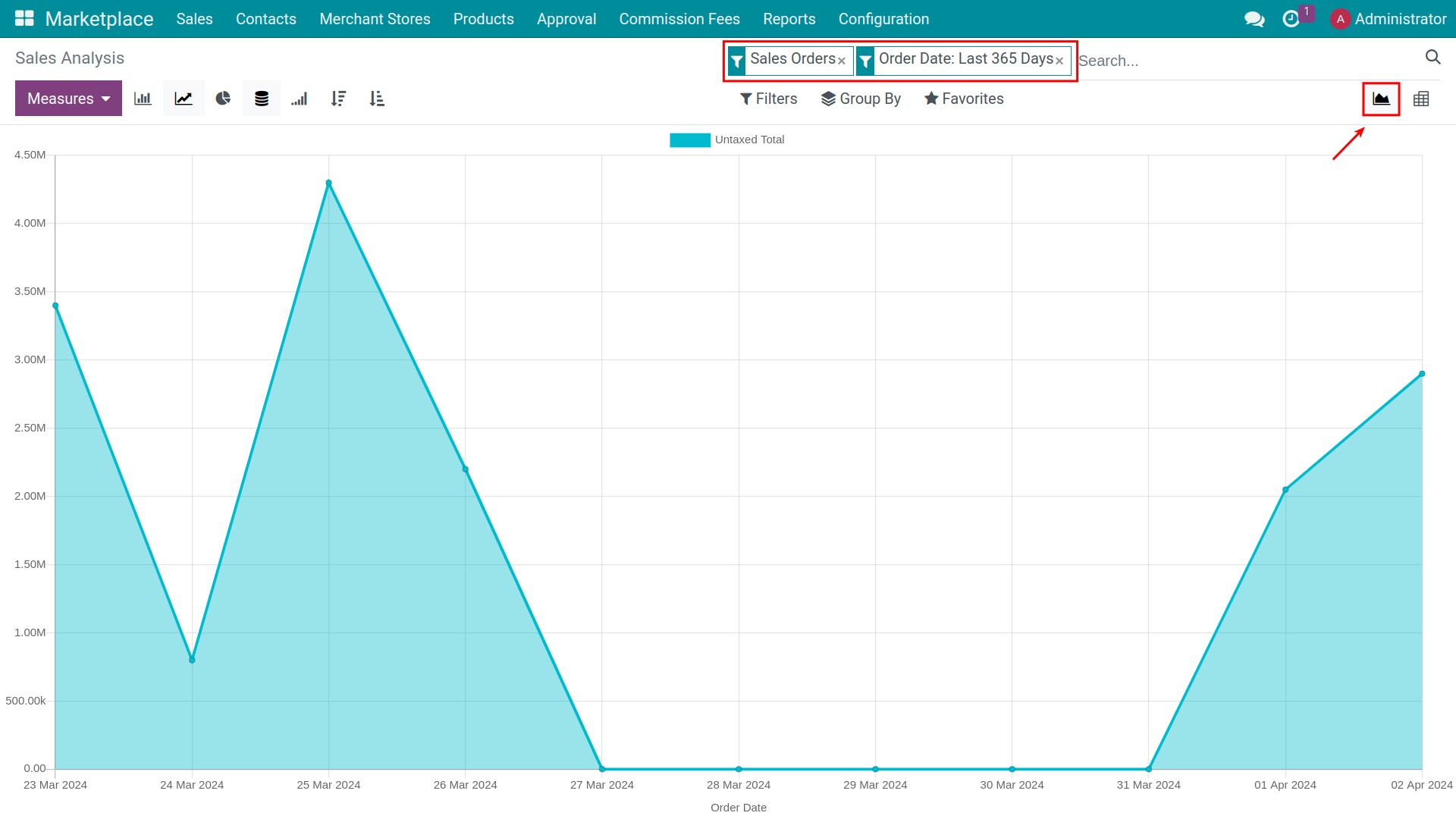Image resolution: width=1456 pixels, height=819 pixels.
Task: Click the Marketplace app title
Action: [99, 19]
